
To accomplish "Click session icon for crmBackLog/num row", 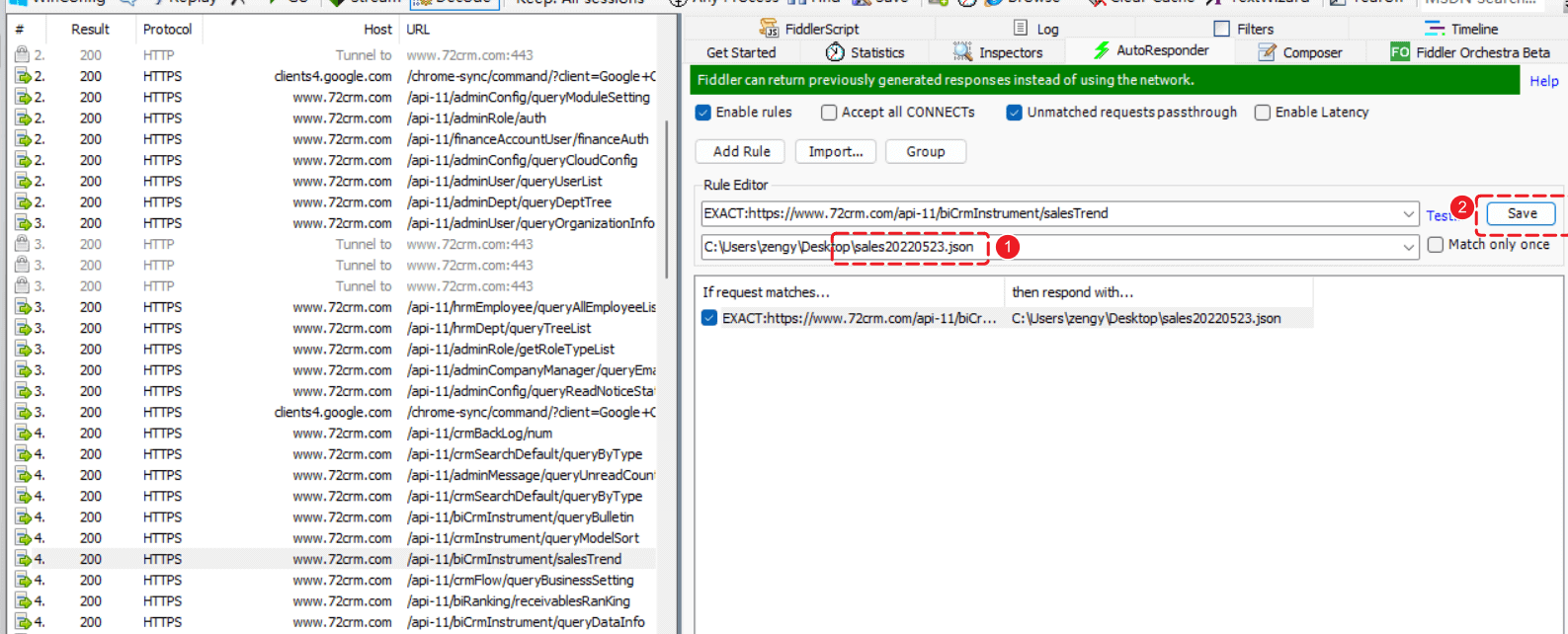I will tap(23, 433).
